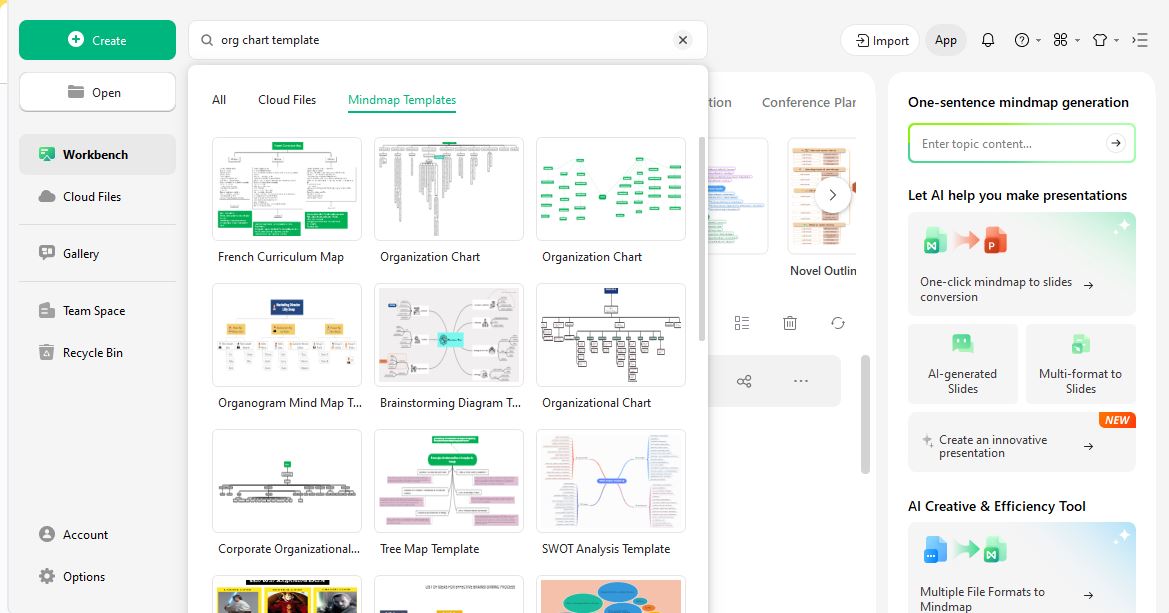Open Team Space in sidebar
Viewport: 1169px width, 613px height.
pyautogui.click(x=97, y=311)
